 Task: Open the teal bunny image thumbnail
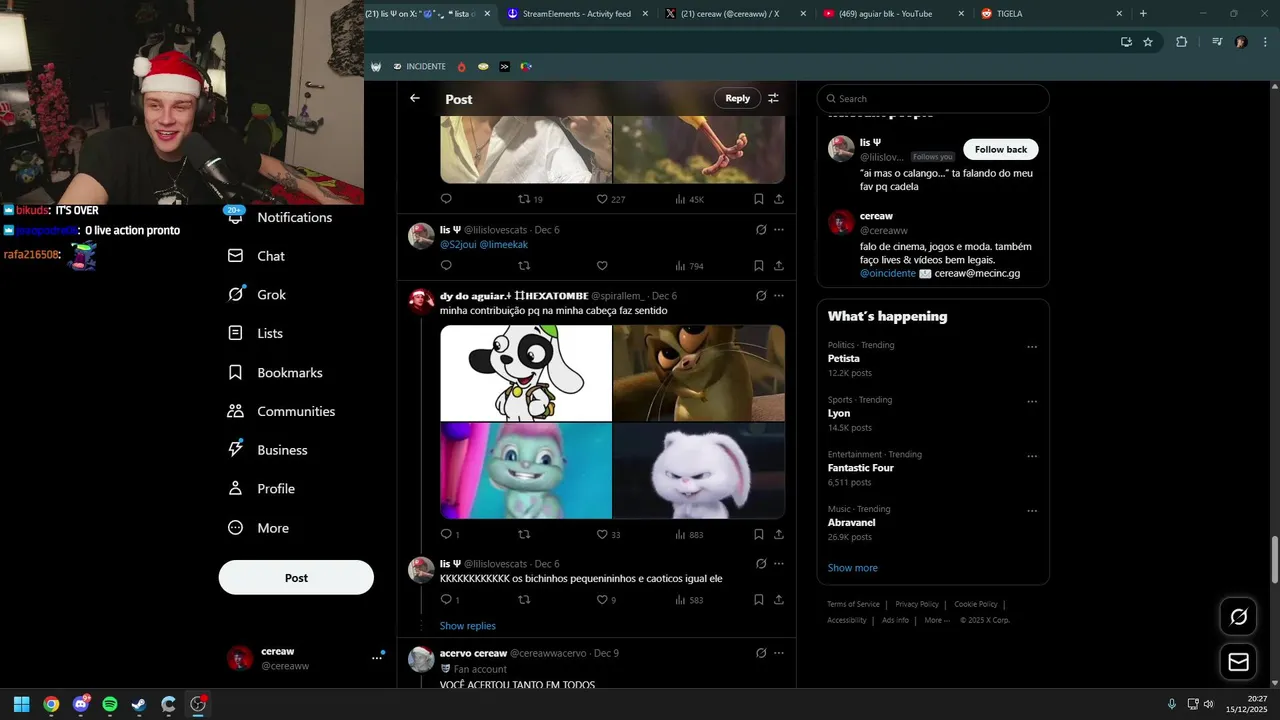pyautogui.click(x=526, y=470)
